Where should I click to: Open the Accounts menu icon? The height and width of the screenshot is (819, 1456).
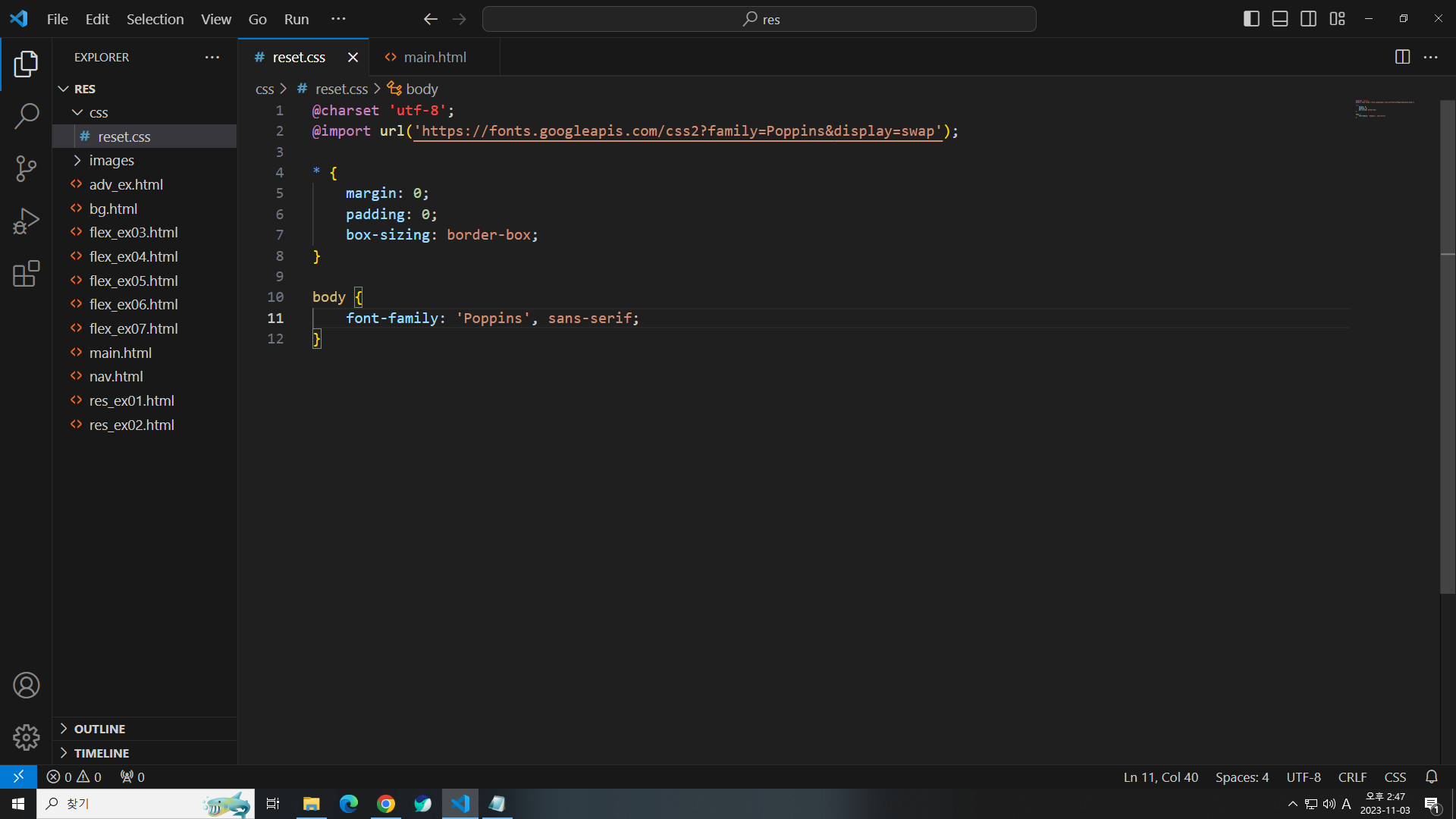27,686
